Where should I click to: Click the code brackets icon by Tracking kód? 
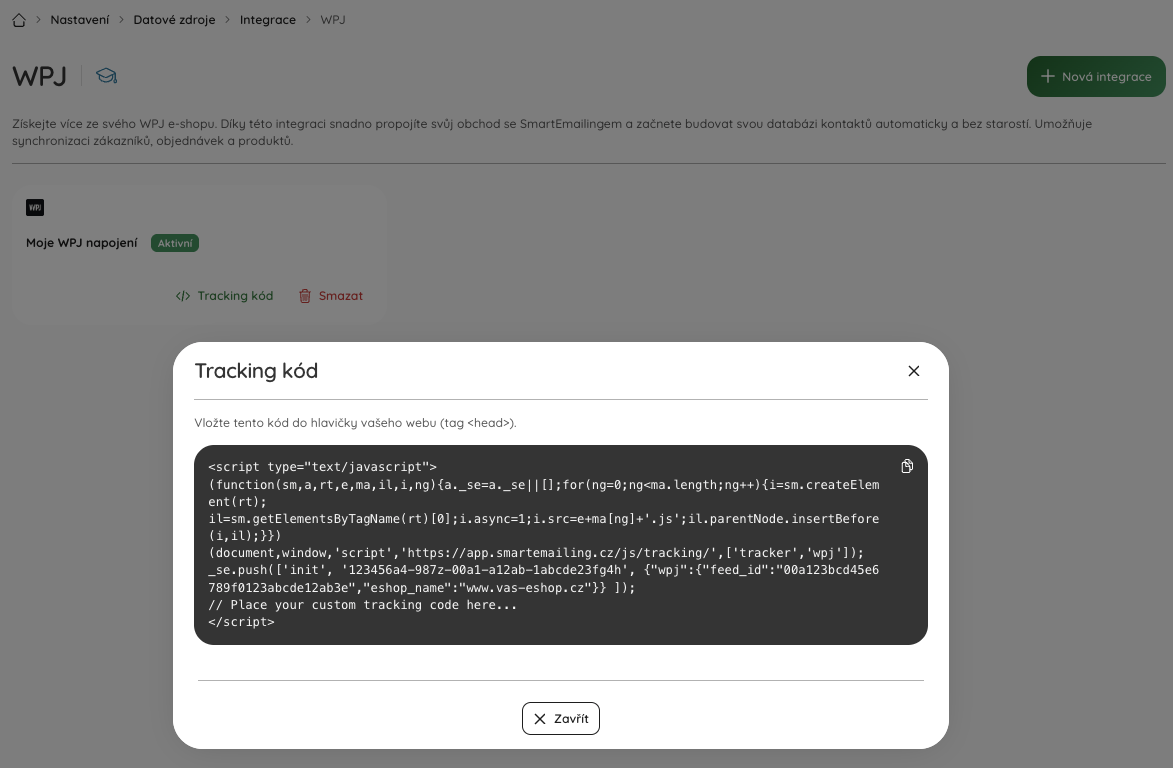click(x=183, y=296)
